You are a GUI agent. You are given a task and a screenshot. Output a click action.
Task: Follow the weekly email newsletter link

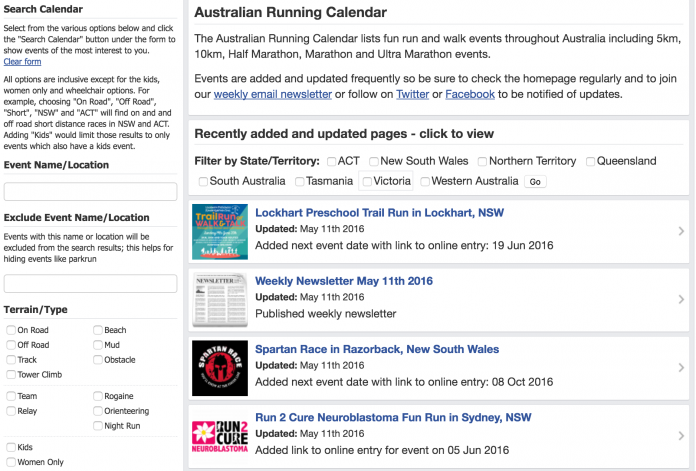[273, 94]
